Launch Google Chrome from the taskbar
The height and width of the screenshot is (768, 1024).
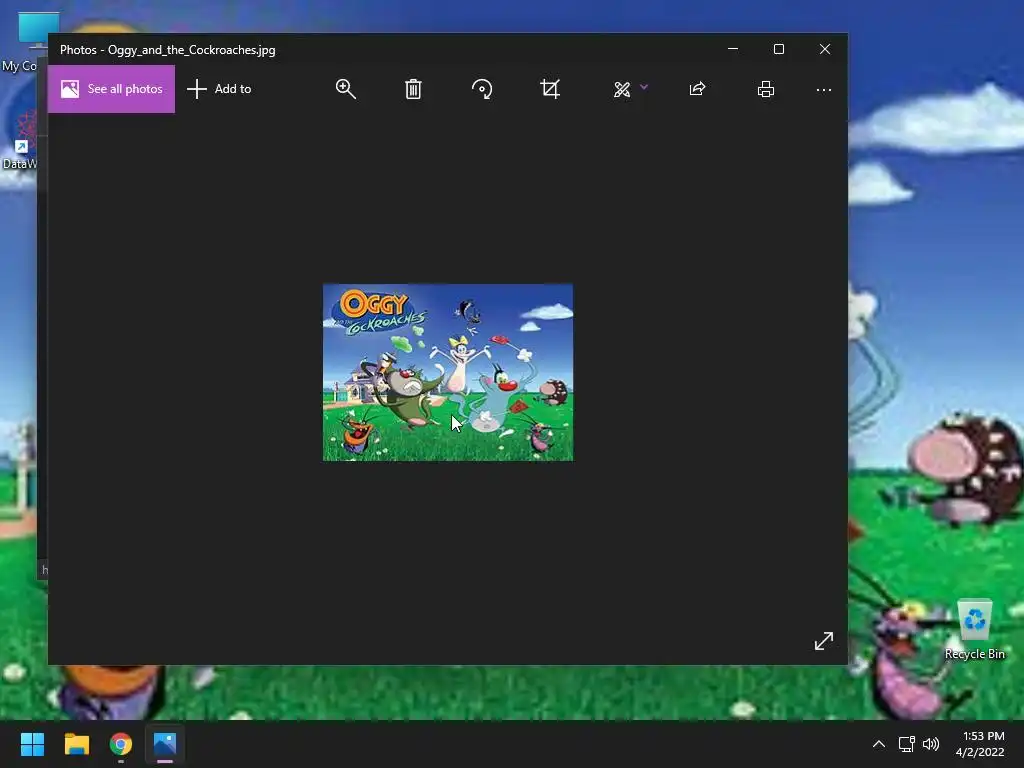point(121,744)
